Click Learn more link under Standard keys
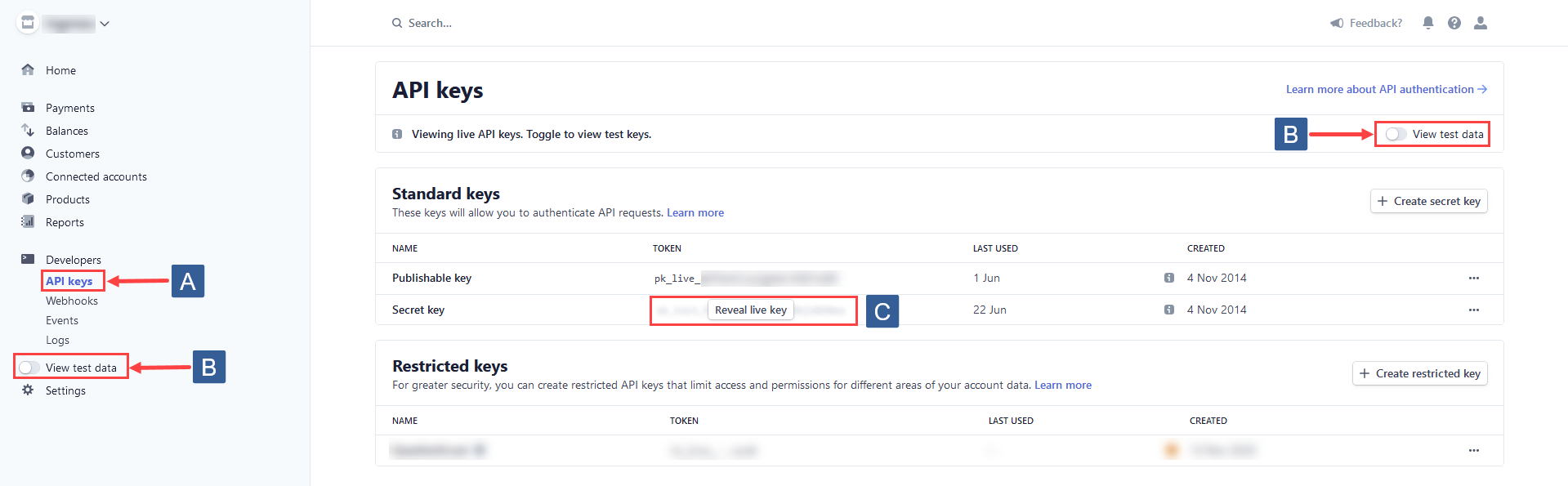 pos(695,212)
